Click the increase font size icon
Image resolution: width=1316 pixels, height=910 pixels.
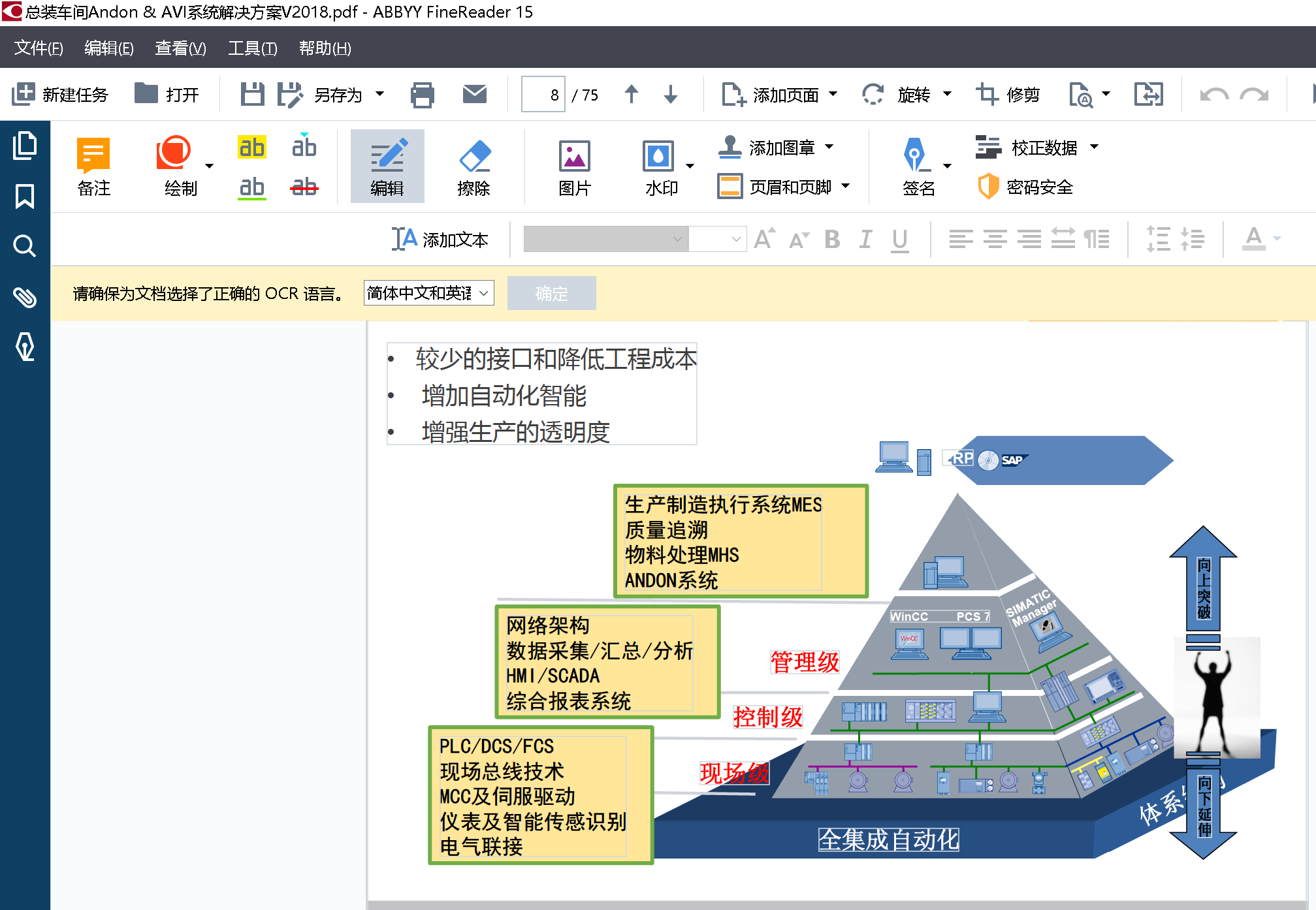click(x=765, y=239)
